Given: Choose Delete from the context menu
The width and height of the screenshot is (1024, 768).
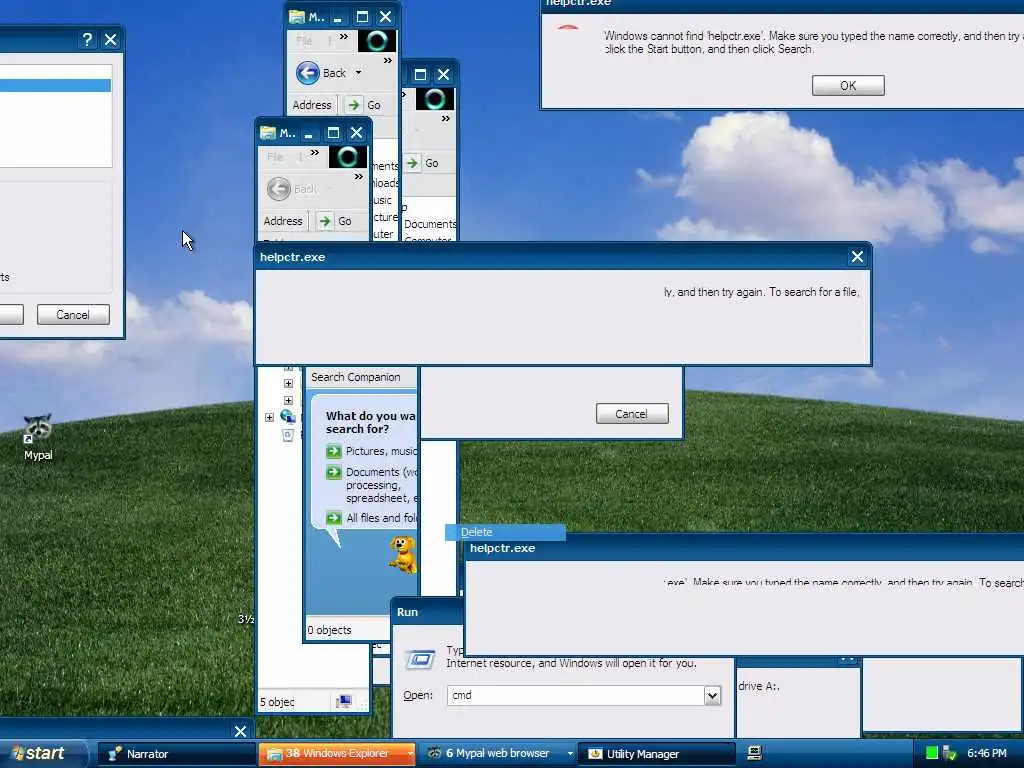Looking at the screenshot, I should 505,532.
